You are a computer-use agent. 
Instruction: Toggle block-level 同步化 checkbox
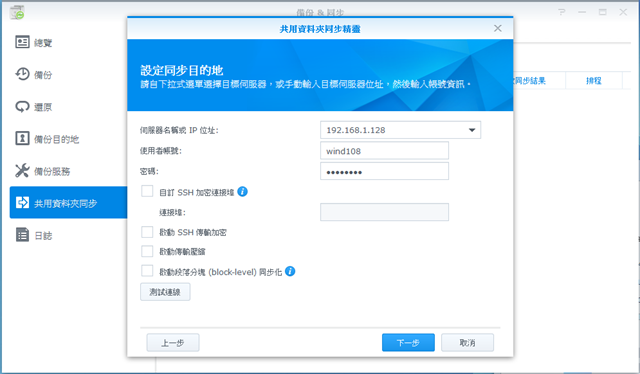pyautogui.click(x=147, y=271)
